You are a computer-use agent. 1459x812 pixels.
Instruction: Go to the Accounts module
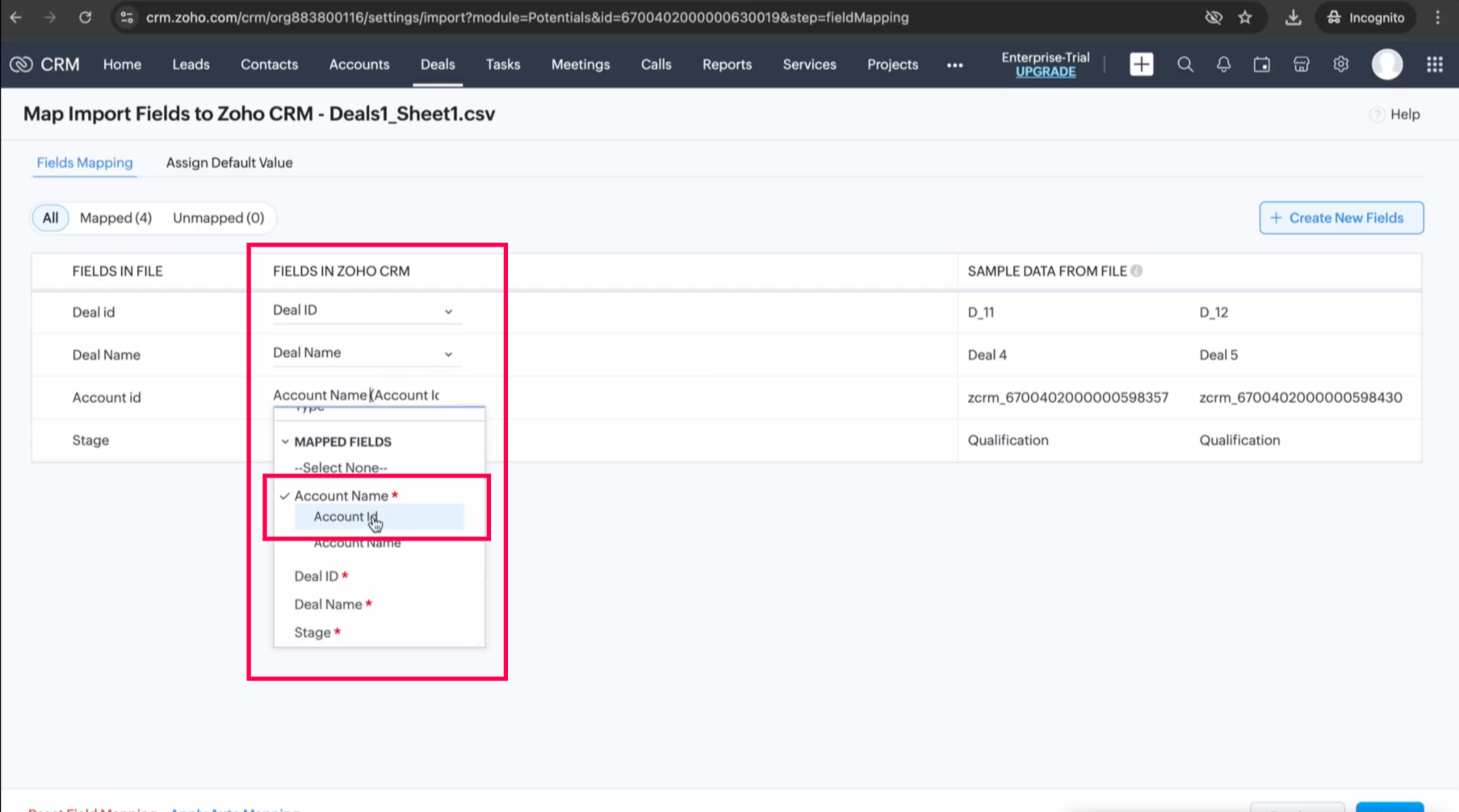pyautogui.click(x=359, y=65)
